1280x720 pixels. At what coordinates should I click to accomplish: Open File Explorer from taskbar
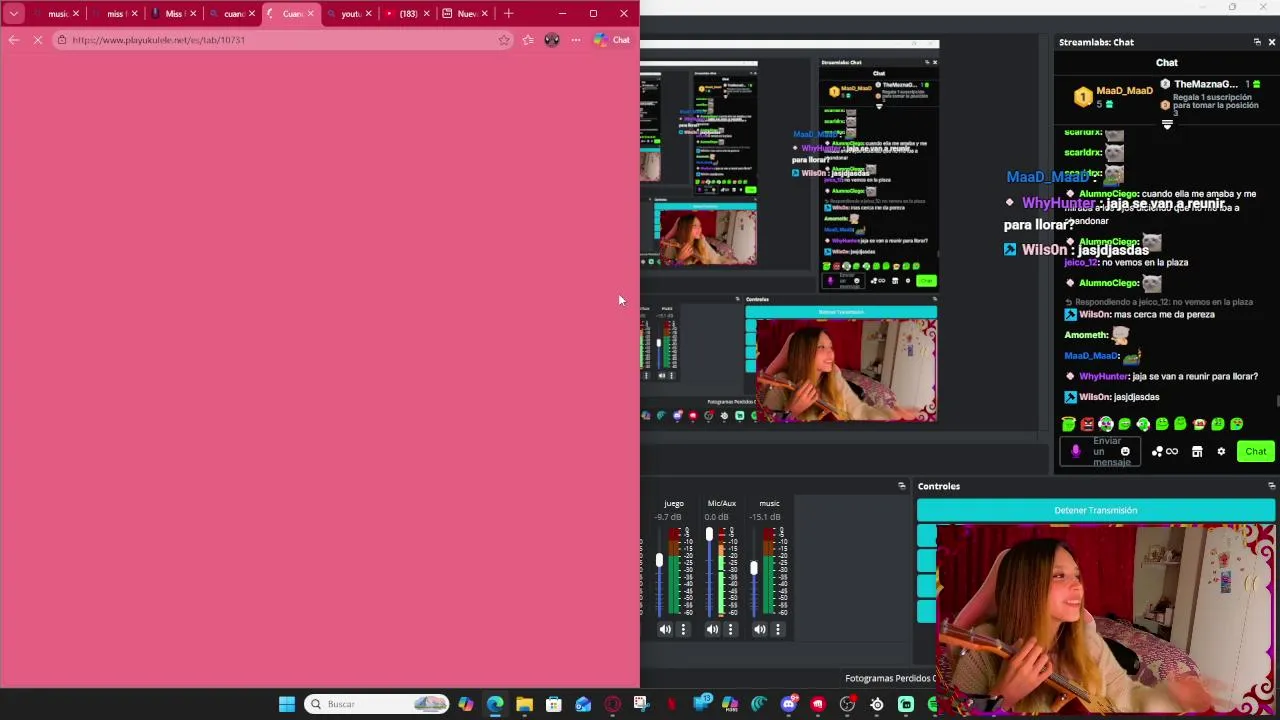point(524,704)
